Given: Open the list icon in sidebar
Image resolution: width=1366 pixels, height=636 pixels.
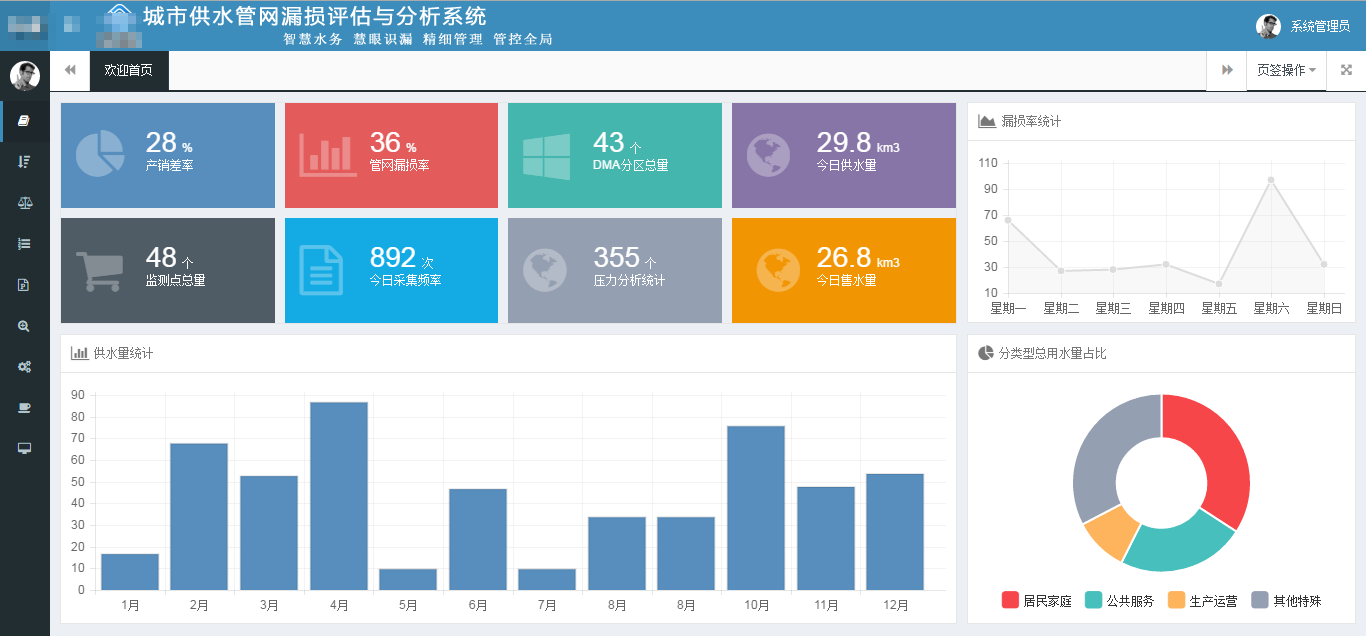Looking at the screenshot, I should click(25, 243).
